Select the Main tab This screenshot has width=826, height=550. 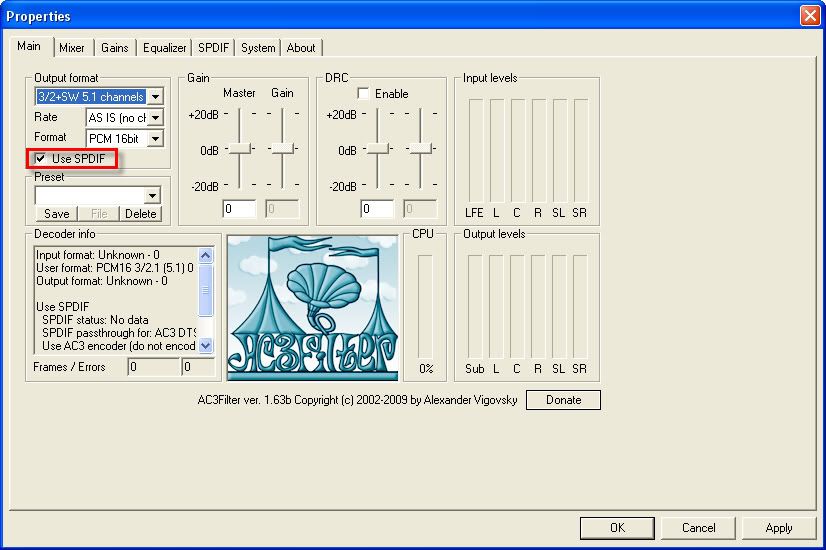(30, 46)
